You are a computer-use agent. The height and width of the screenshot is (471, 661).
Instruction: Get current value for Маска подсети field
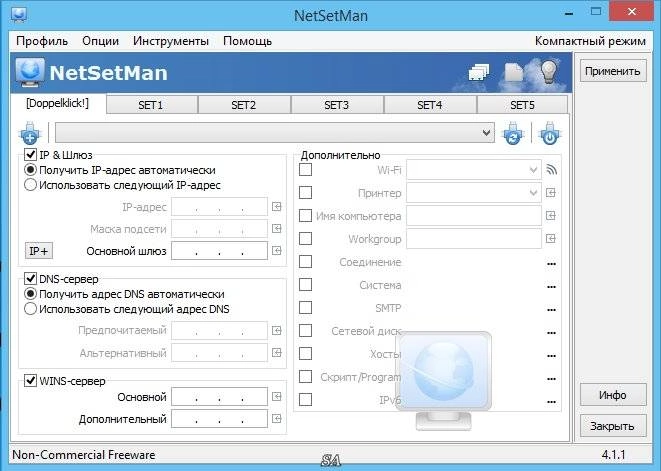(x=277, y=229)
